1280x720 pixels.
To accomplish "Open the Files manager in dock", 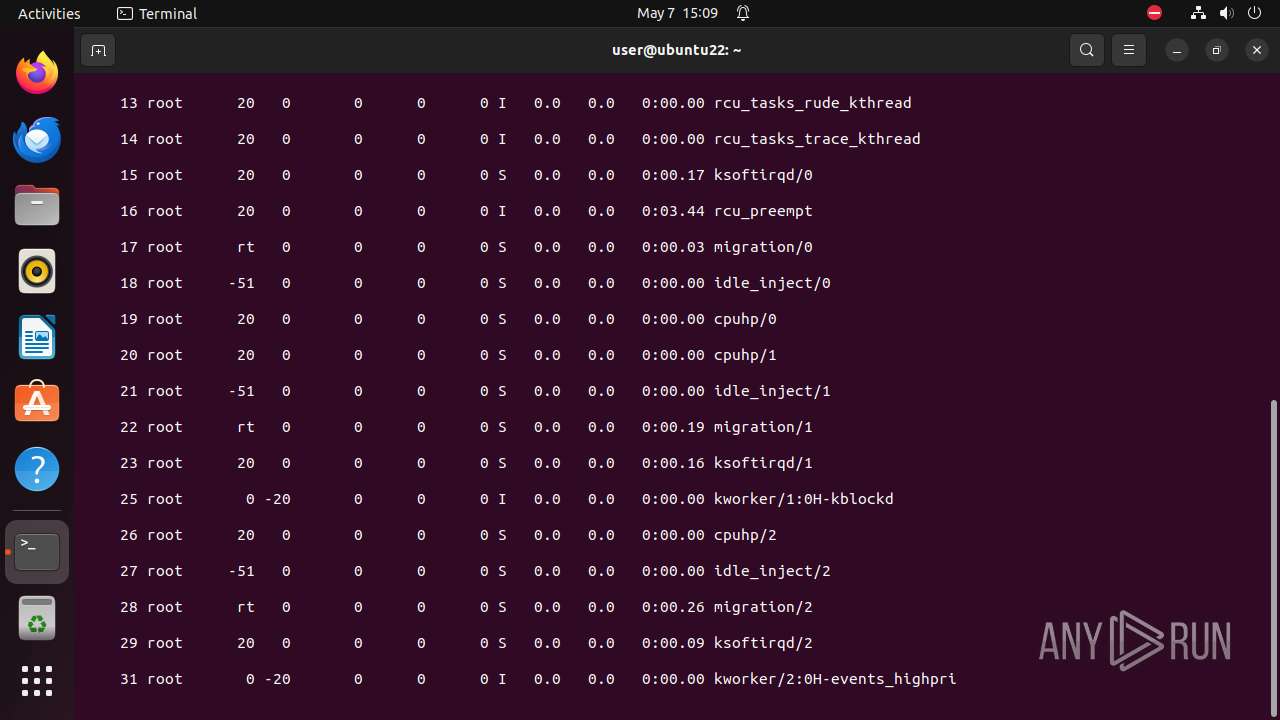I will [37, 205].
